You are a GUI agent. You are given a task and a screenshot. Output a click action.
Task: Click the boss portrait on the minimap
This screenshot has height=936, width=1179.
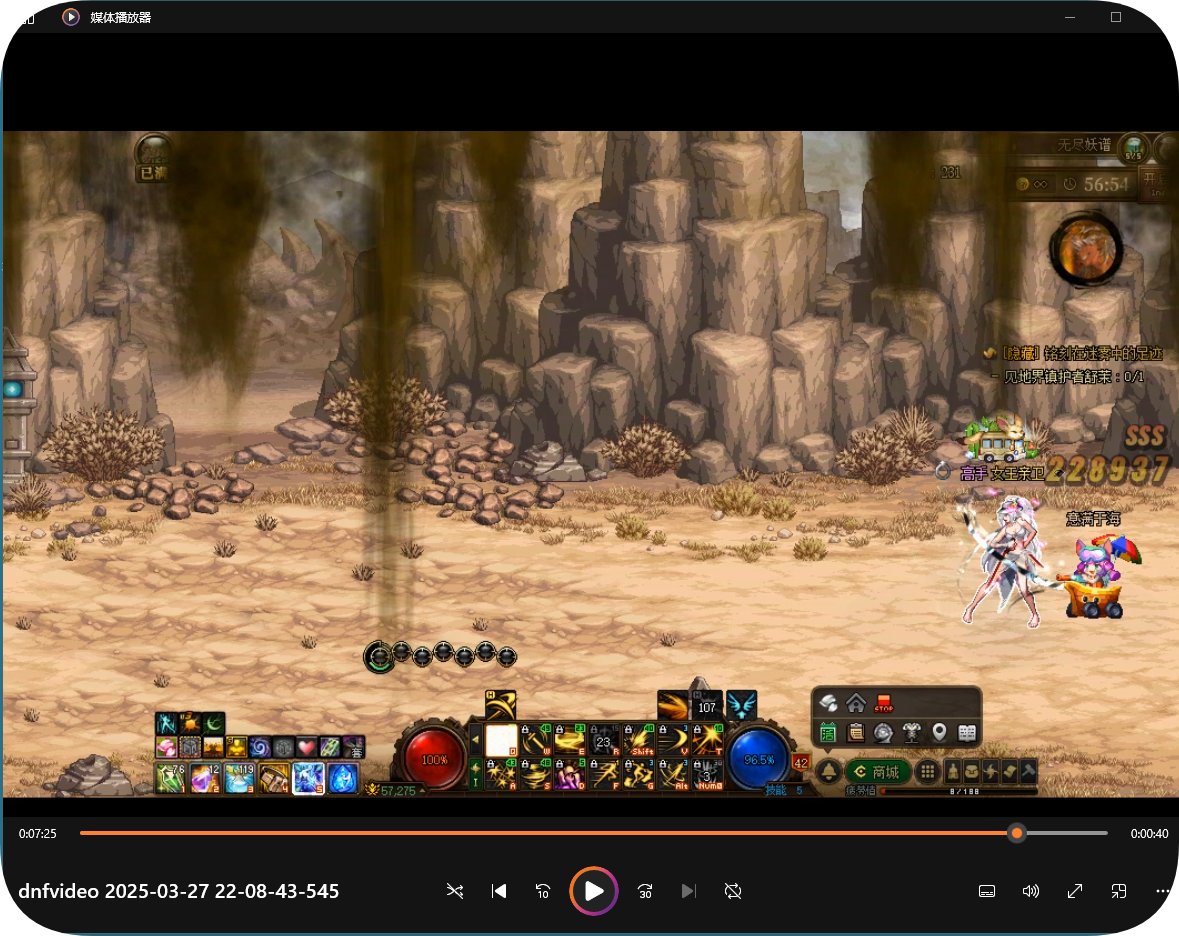coord(1086,250)
